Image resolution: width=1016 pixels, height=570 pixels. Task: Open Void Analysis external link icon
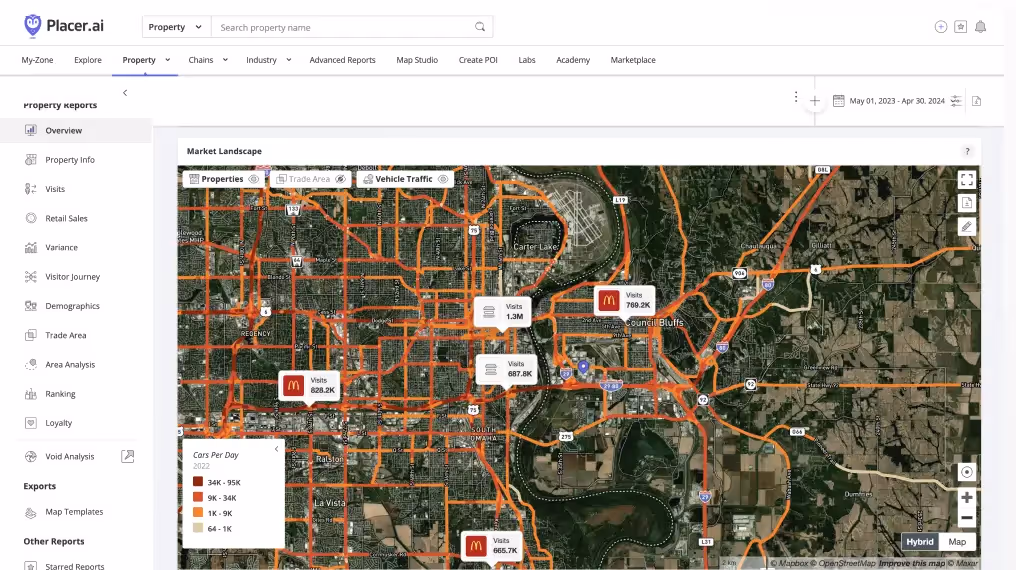click(x=128, y=456)
